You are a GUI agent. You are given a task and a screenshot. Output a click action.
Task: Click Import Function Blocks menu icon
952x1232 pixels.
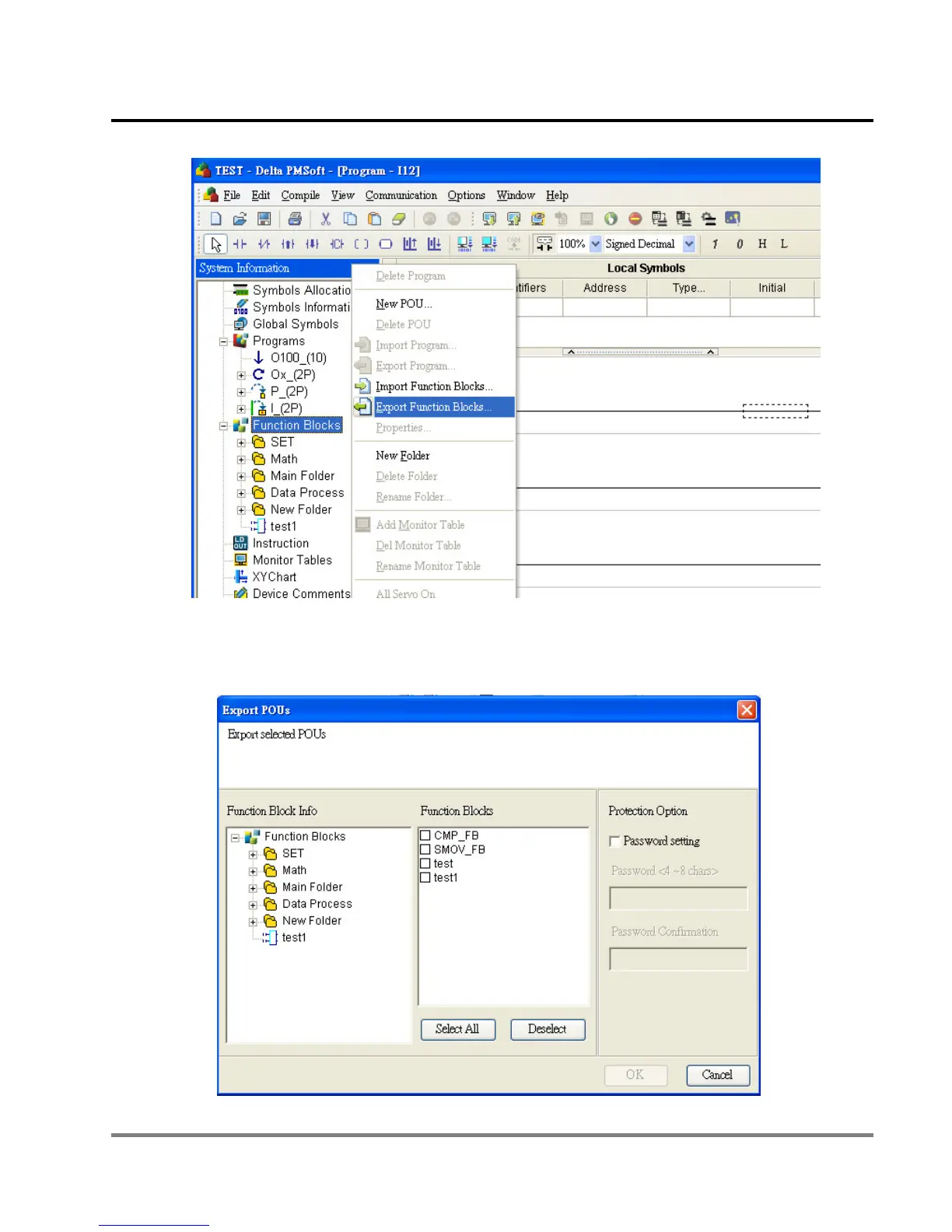pyautogui.click(x=362, y=386)
